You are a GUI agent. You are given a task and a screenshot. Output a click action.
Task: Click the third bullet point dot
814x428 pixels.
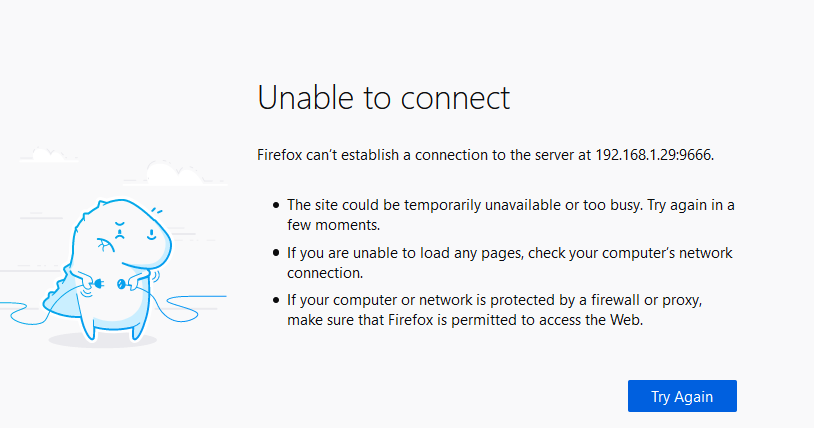point(276,300)
